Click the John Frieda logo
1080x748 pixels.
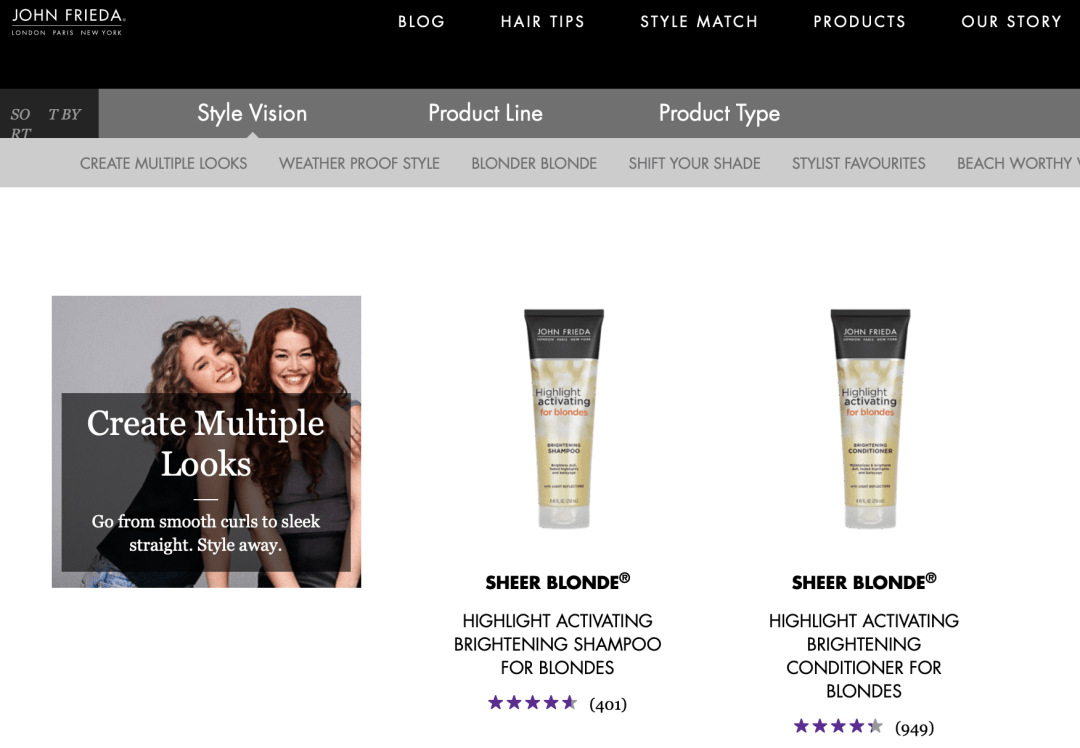coord(68,21)
